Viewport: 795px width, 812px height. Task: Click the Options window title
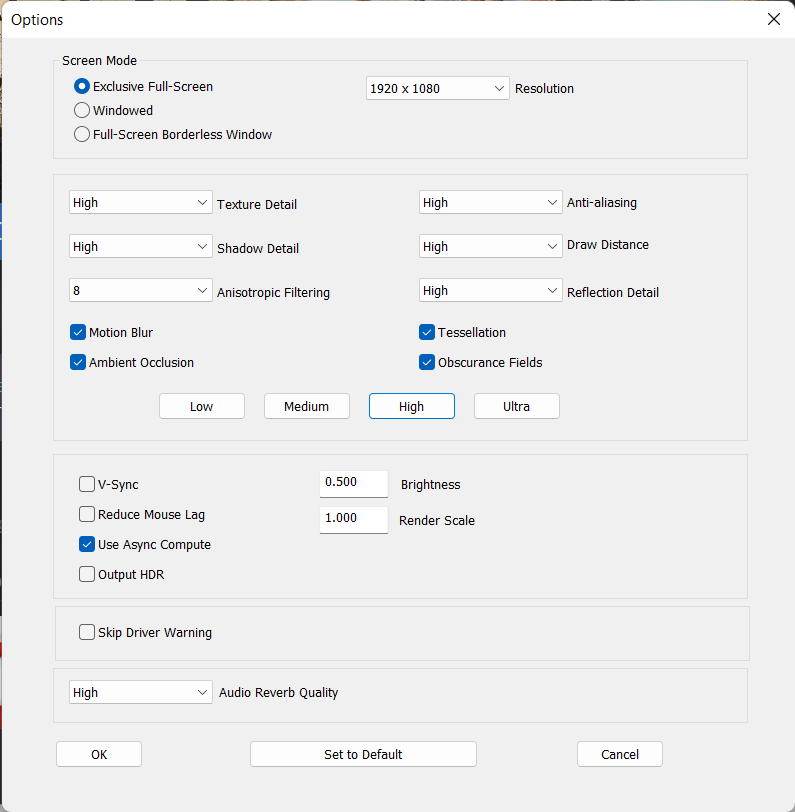coord(37,20)
